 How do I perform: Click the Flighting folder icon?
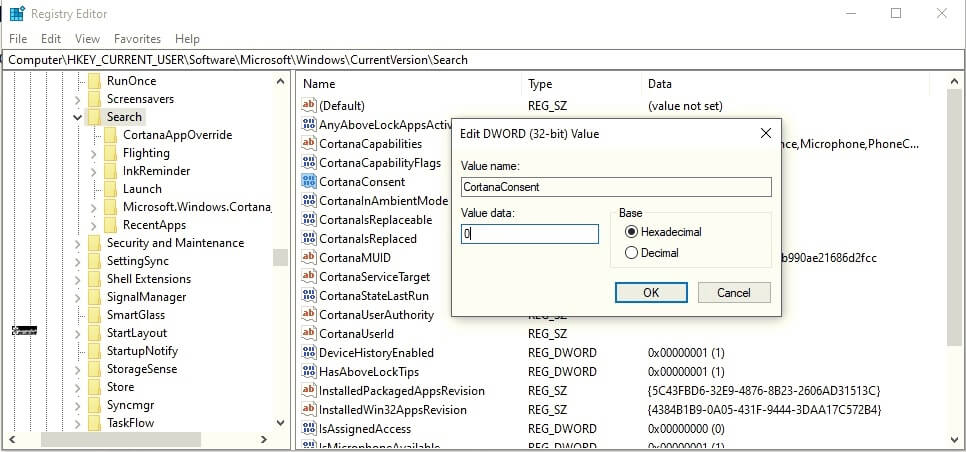point(110,153)
